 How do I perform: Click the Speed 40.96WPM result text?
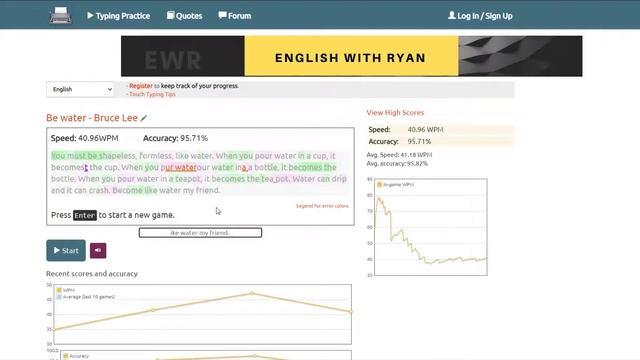(84, 138)
